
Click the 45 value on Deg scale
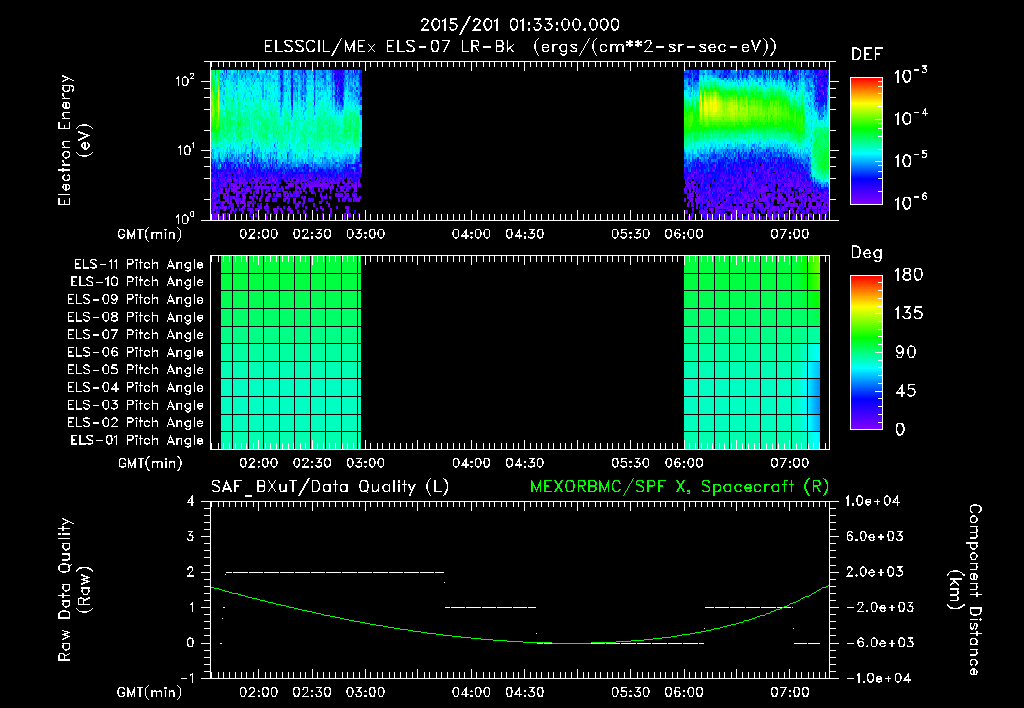905,391
